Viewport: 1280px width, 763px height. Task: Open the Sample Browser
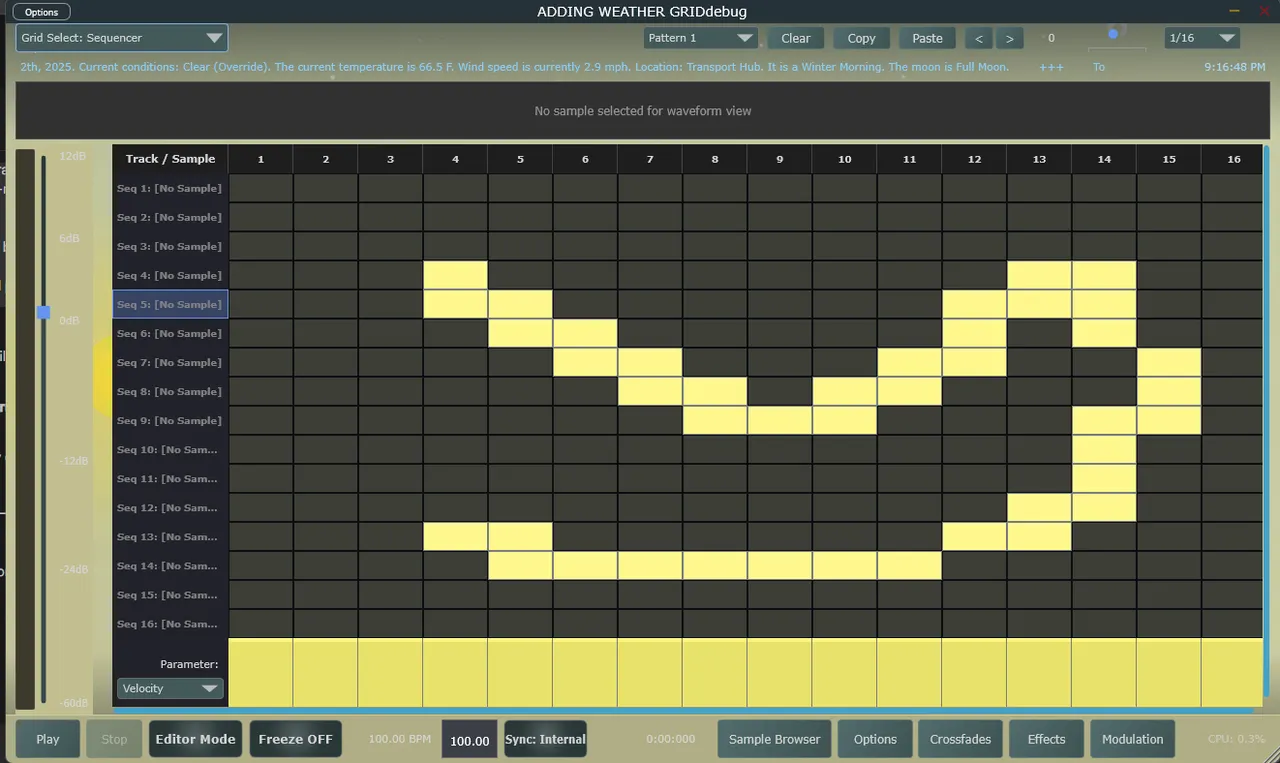[774, 738]
